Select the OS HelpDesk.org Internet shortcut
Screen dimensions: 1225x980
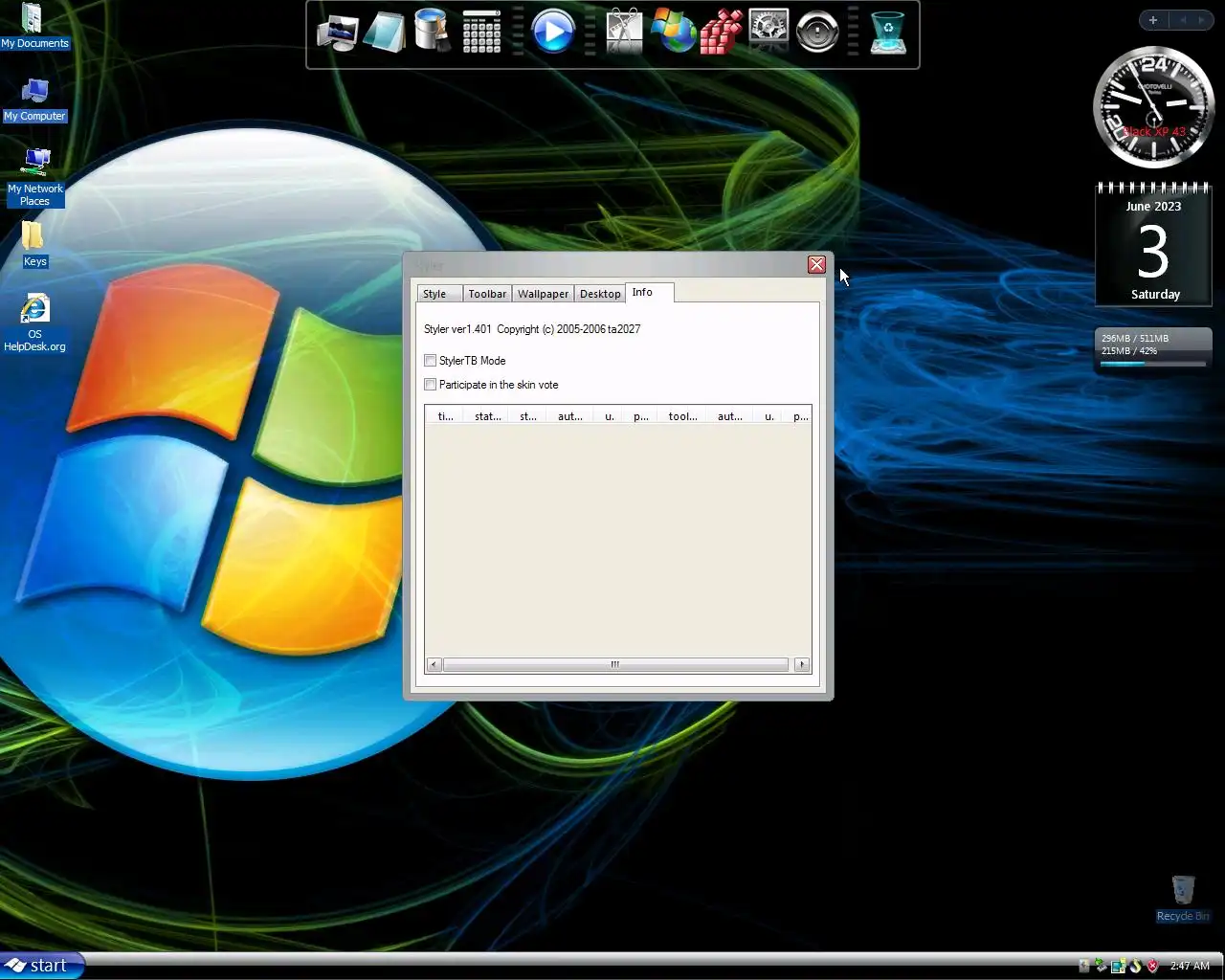34,323
